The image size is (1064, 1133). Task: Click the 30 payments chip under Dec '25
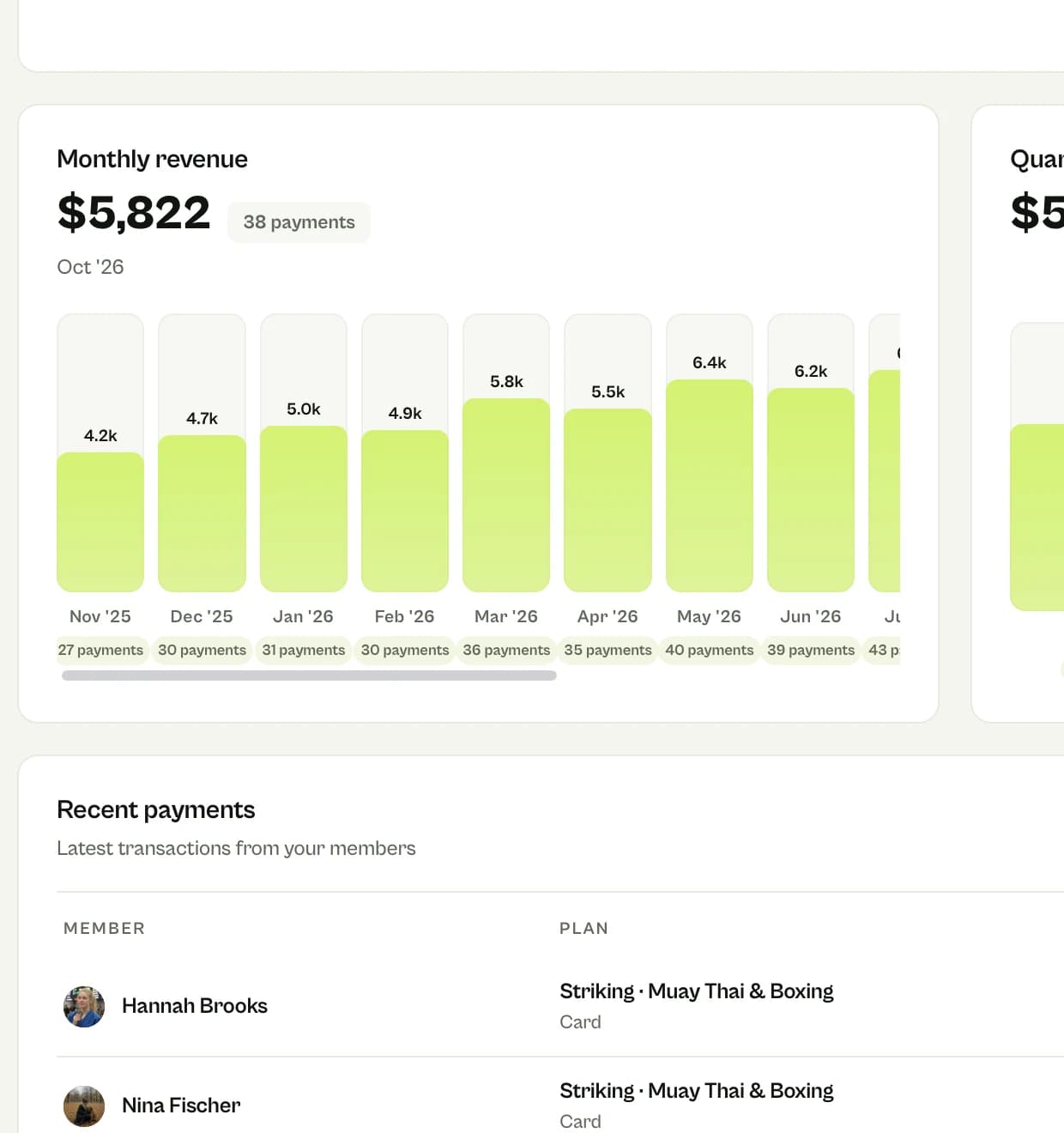[202, 650]
